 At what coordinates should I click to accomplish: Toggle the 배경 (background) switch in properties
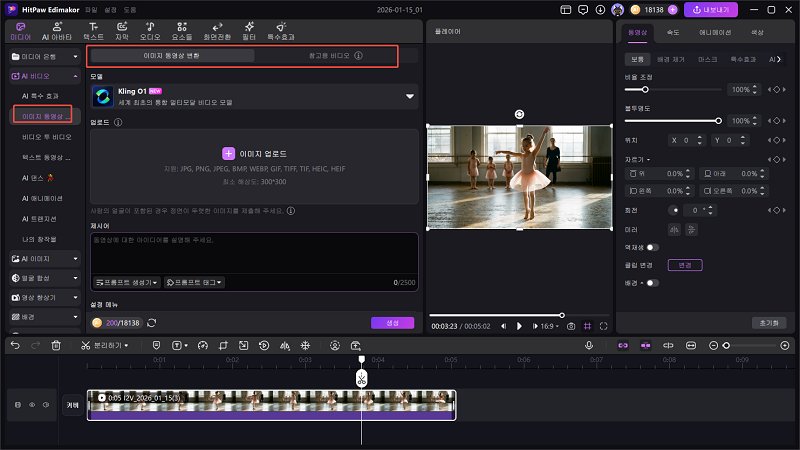coord(653,283)
